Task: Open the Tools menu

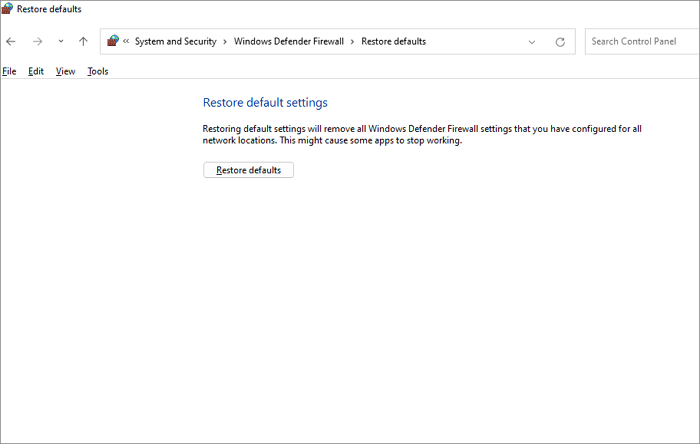Action: click(97, 72)
